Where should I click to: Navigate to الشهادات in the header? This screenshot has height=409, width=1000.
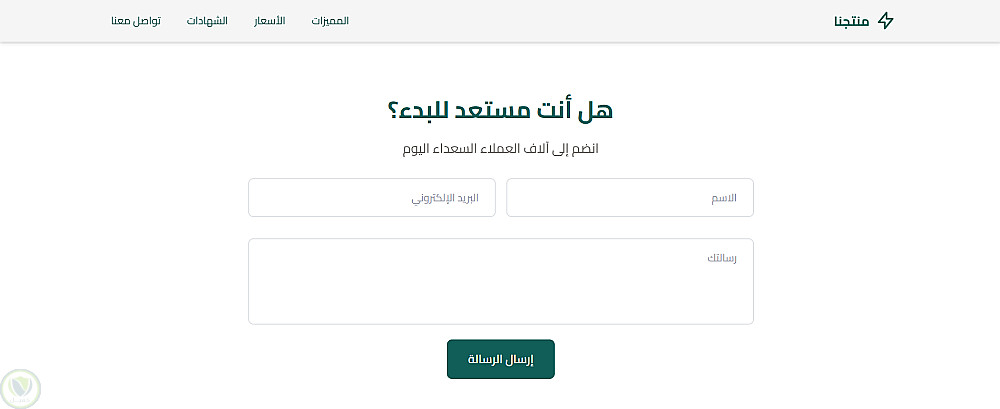coord(207,21)
